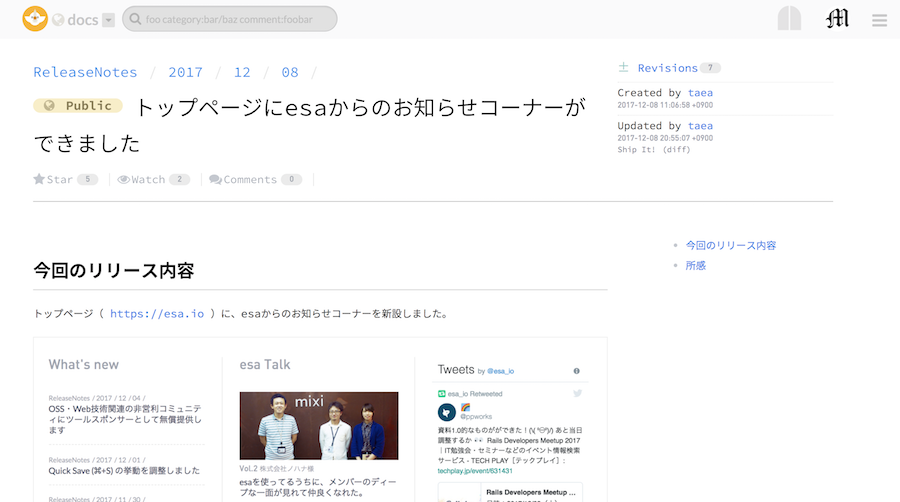The image size is (900, 502).
Task: Click @esa_io handle in Tweets header
Action: 501,371
